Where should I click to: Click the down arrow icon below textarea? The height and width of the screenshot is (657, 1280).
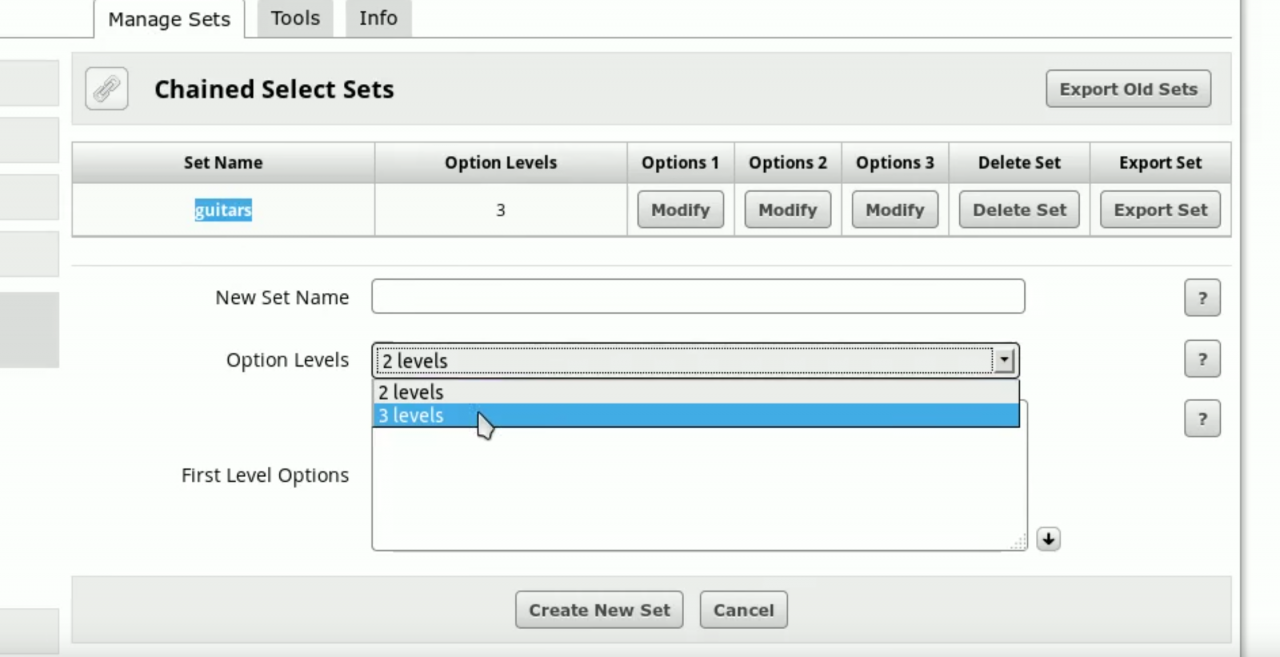click(1047, 539)
